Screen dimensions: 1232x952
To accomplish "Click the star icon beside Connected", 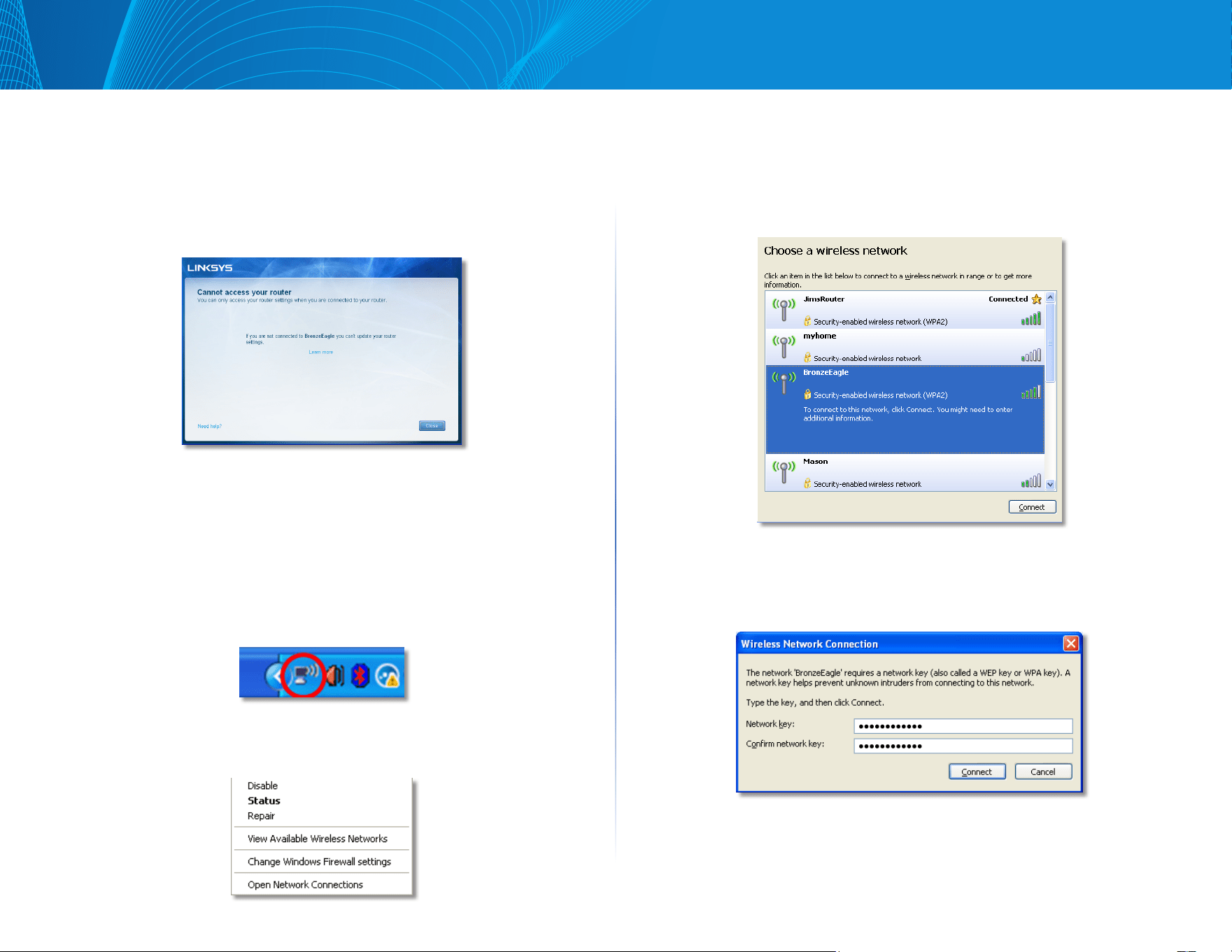I will [1036, 299].
